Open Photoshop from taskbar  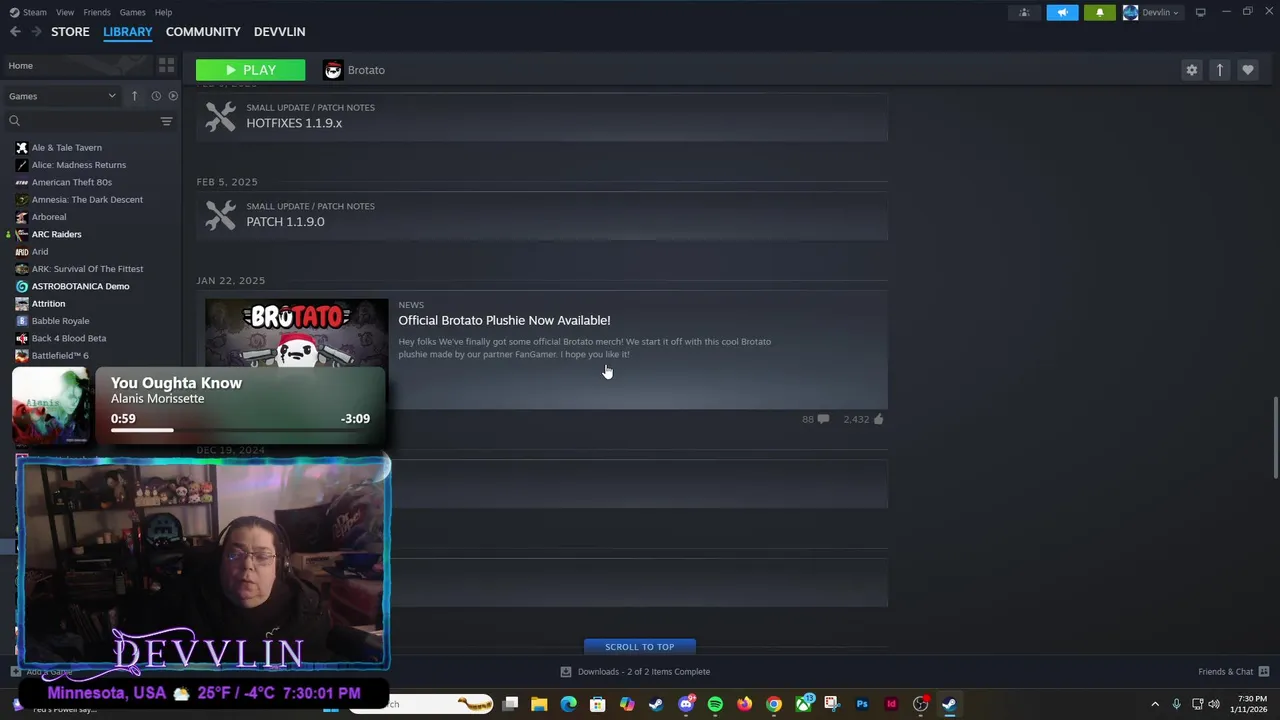click(x=862, y=704)
